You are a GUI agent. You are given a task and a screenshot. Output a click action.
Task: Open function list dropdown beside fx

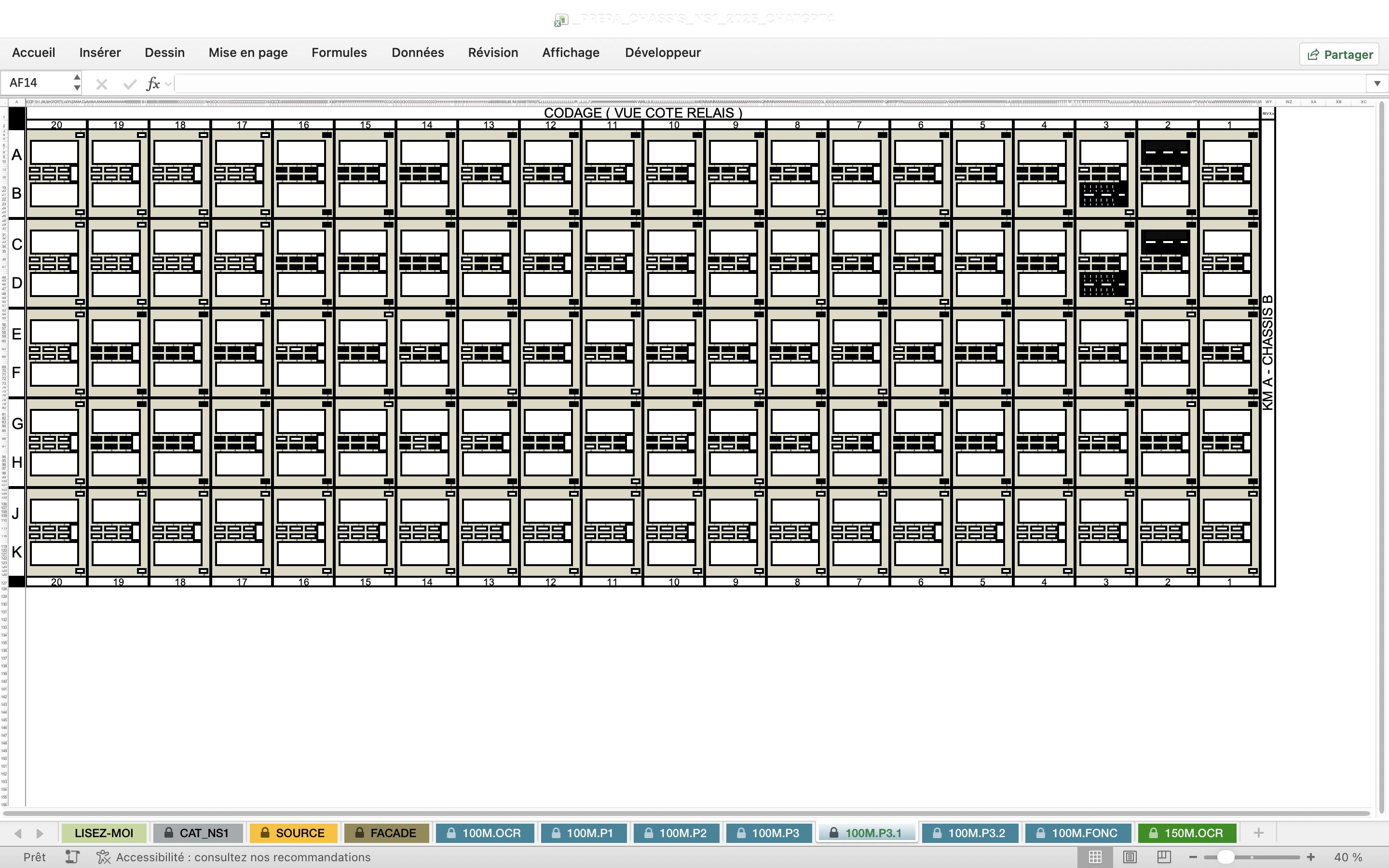pos(168,84)
